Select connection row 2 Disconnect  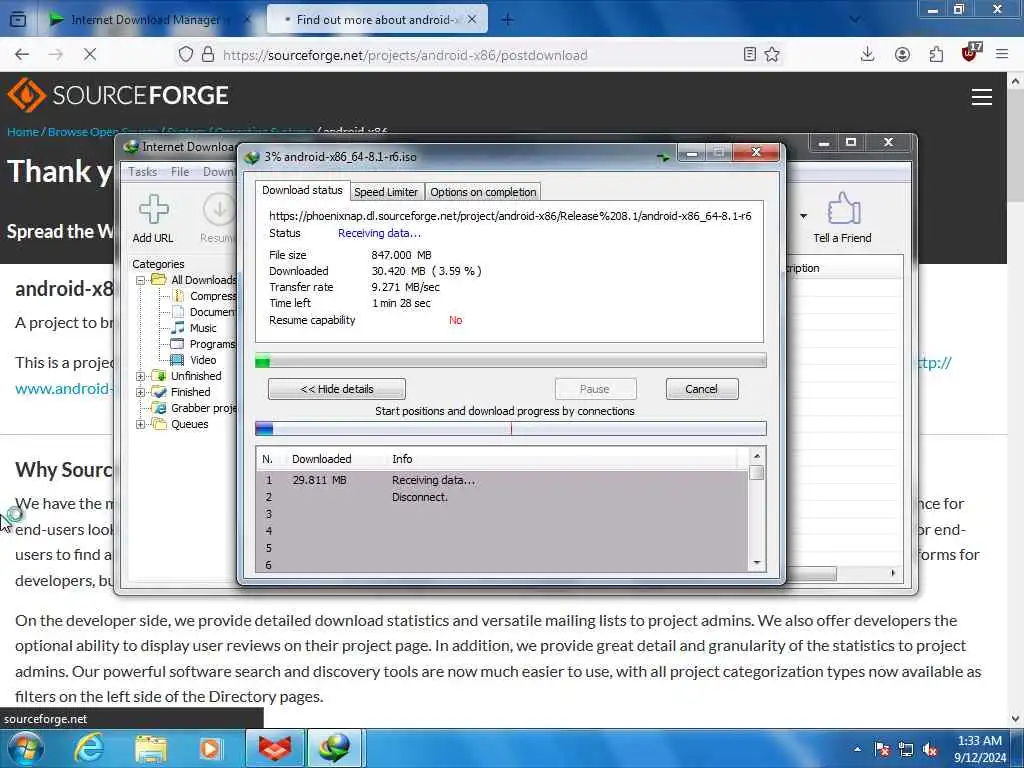502,497
